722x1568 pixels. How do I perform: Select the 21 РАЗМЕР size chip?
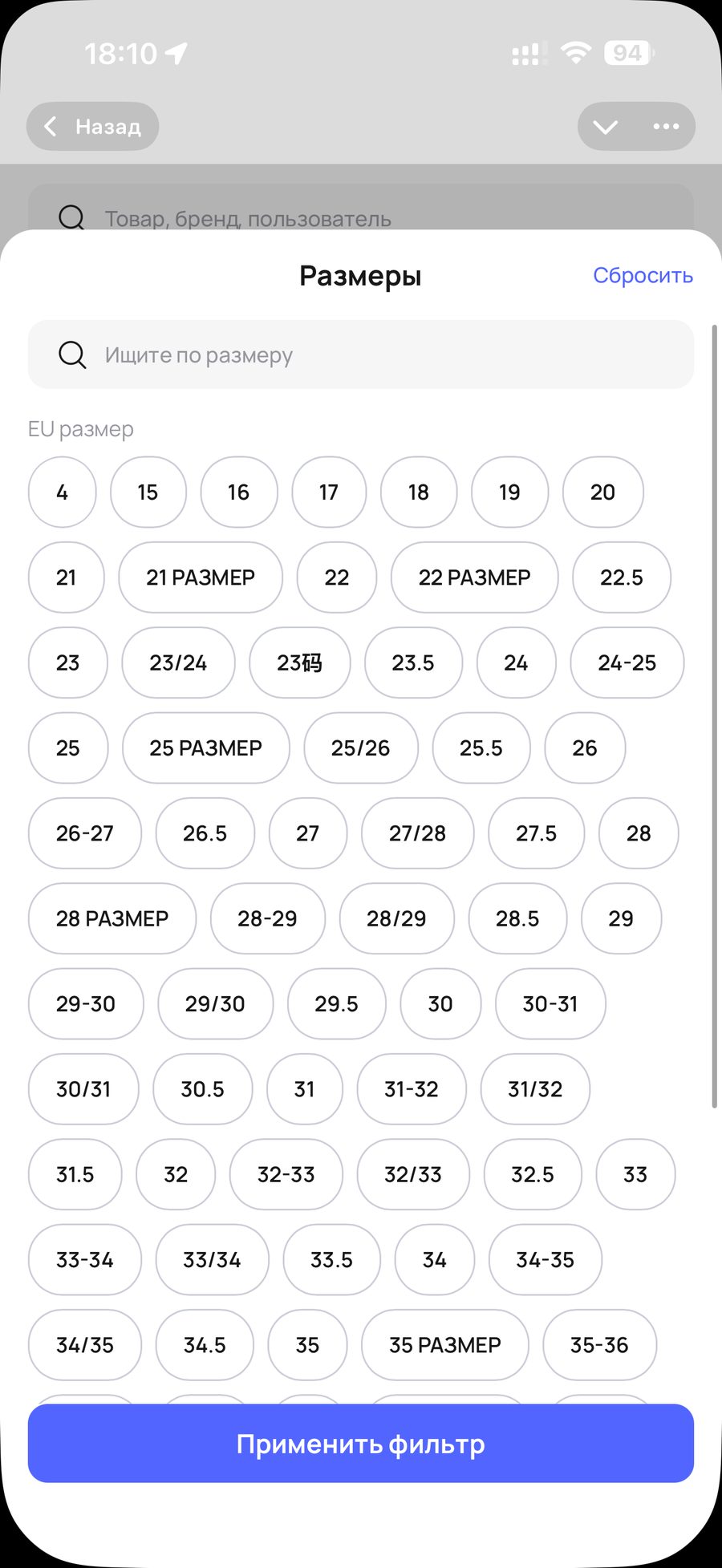pyautogui.click(x=201, y=577)
